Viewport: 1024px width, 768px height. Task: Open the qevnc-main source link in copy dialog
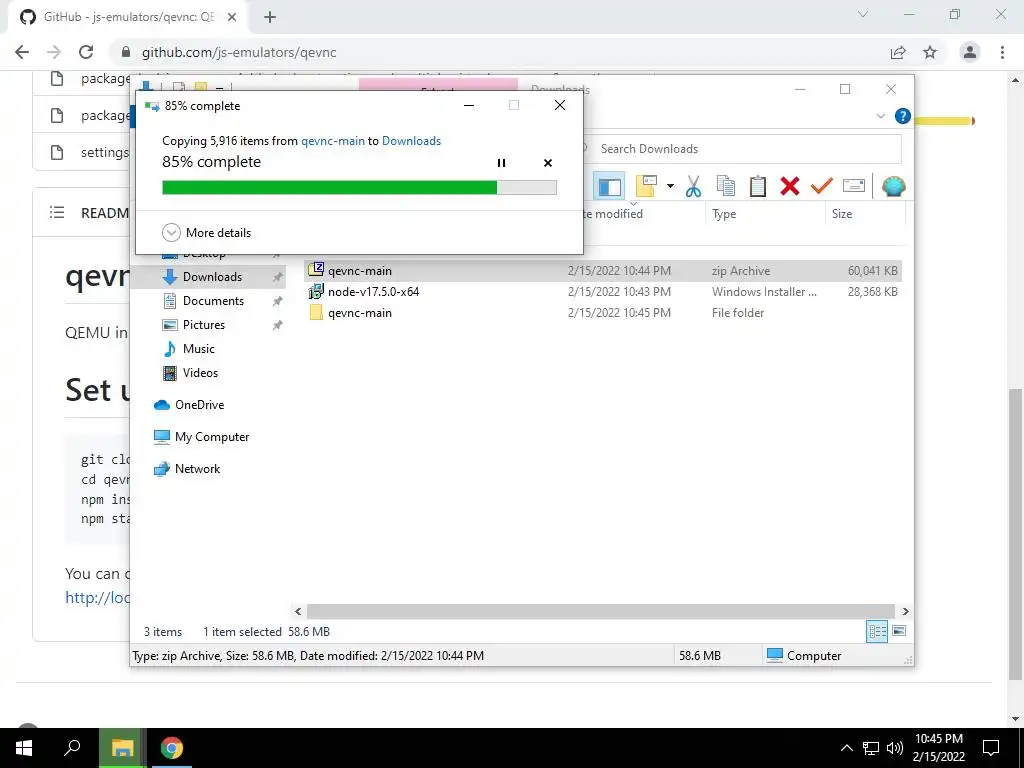pos(332,141)
